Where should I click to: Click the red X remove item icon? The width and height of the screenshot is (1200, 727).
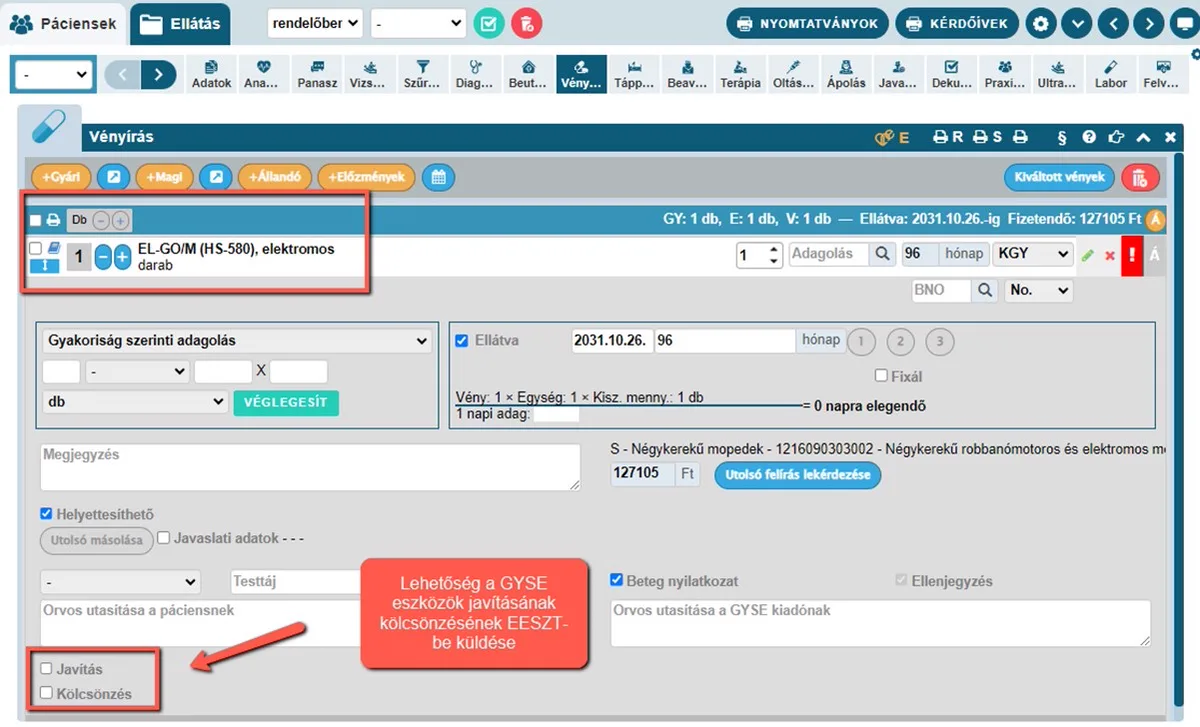coord(1109,256)
